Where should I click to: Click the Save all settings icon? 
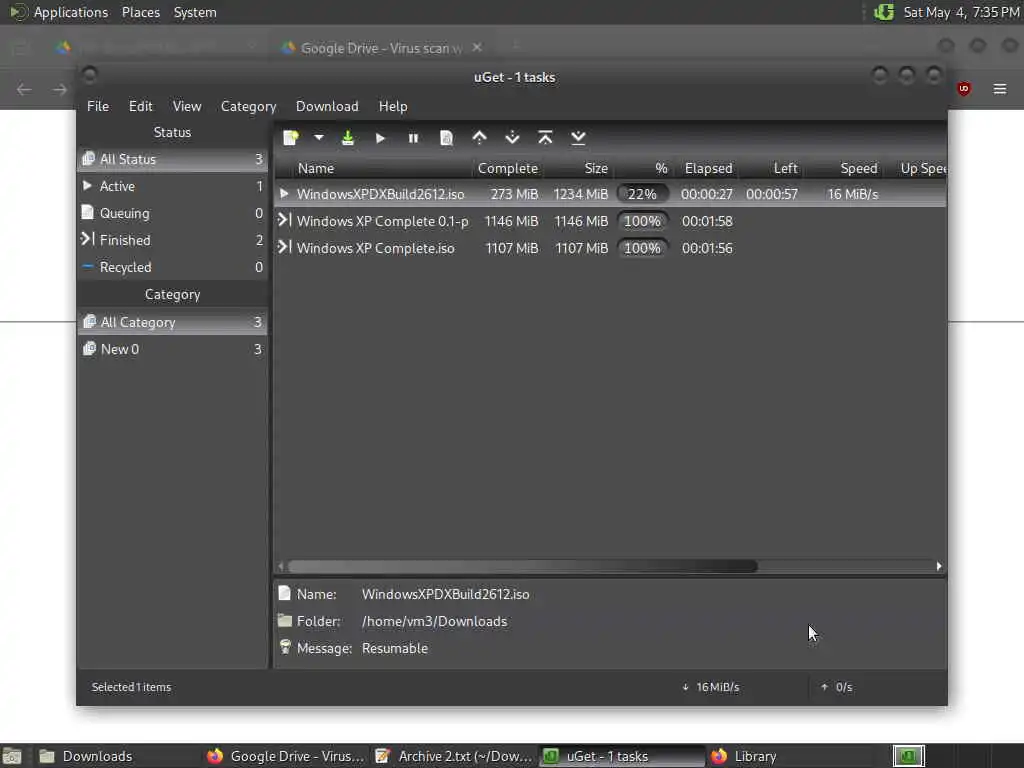click(x=348, y=138)
